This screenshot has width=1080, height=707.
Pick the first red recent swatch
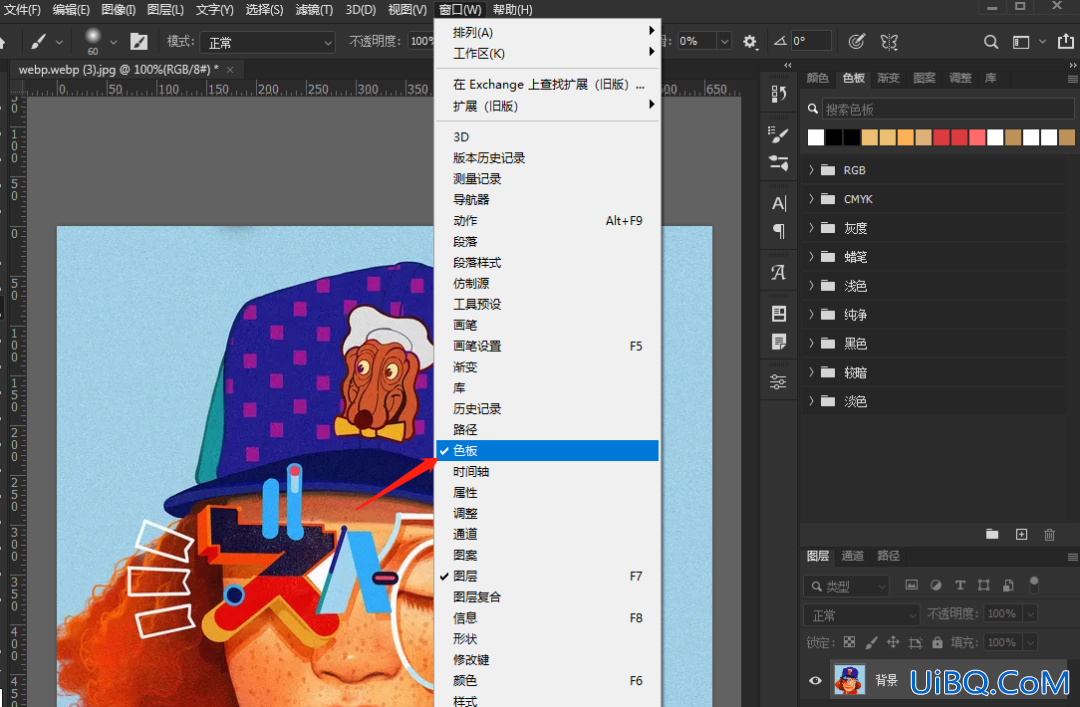click(x=942, y=137)
